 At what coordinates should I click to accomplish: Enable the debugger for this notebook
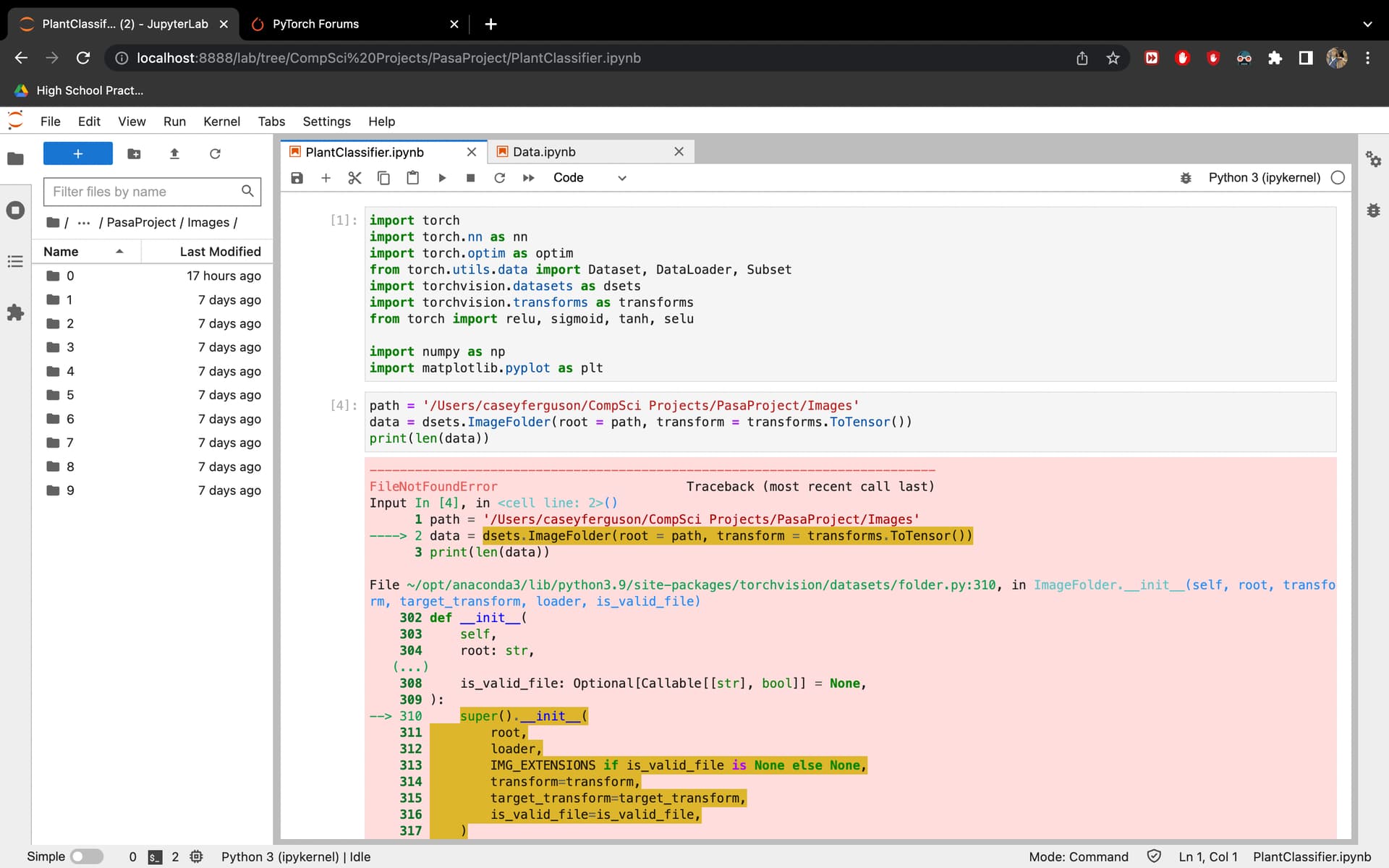pos(1186,177)
